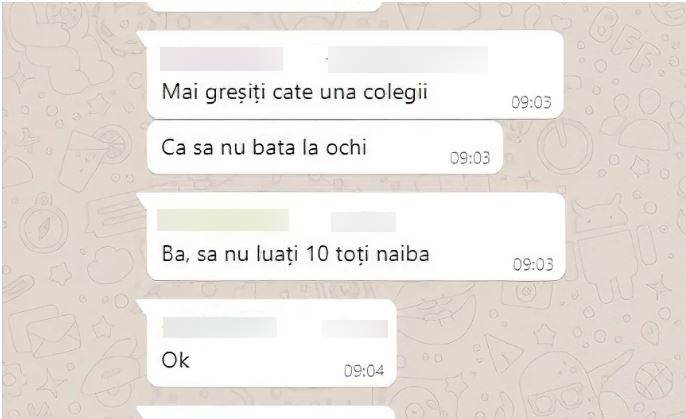Open blurred yellowish sender name above "Ba, sa nu" message
This screenshot has width=686, height=419.
click(x=223, y=220)
